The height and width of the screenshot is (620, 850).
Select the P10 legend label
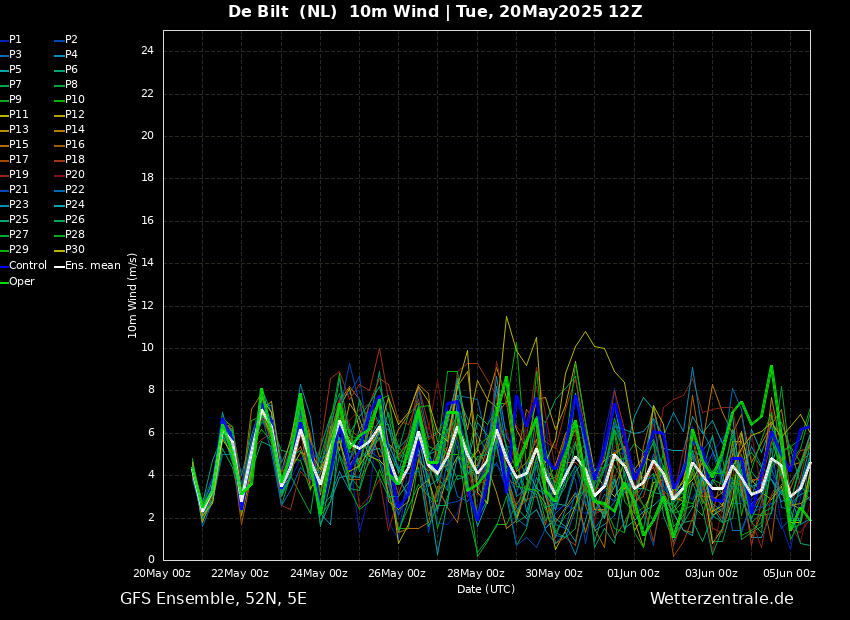point(75,100)
